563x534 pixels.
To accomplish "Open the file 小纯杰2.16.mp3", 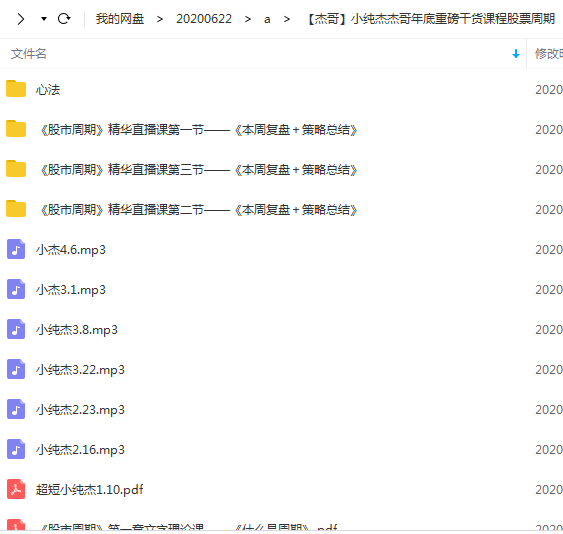I will (80, 450).
